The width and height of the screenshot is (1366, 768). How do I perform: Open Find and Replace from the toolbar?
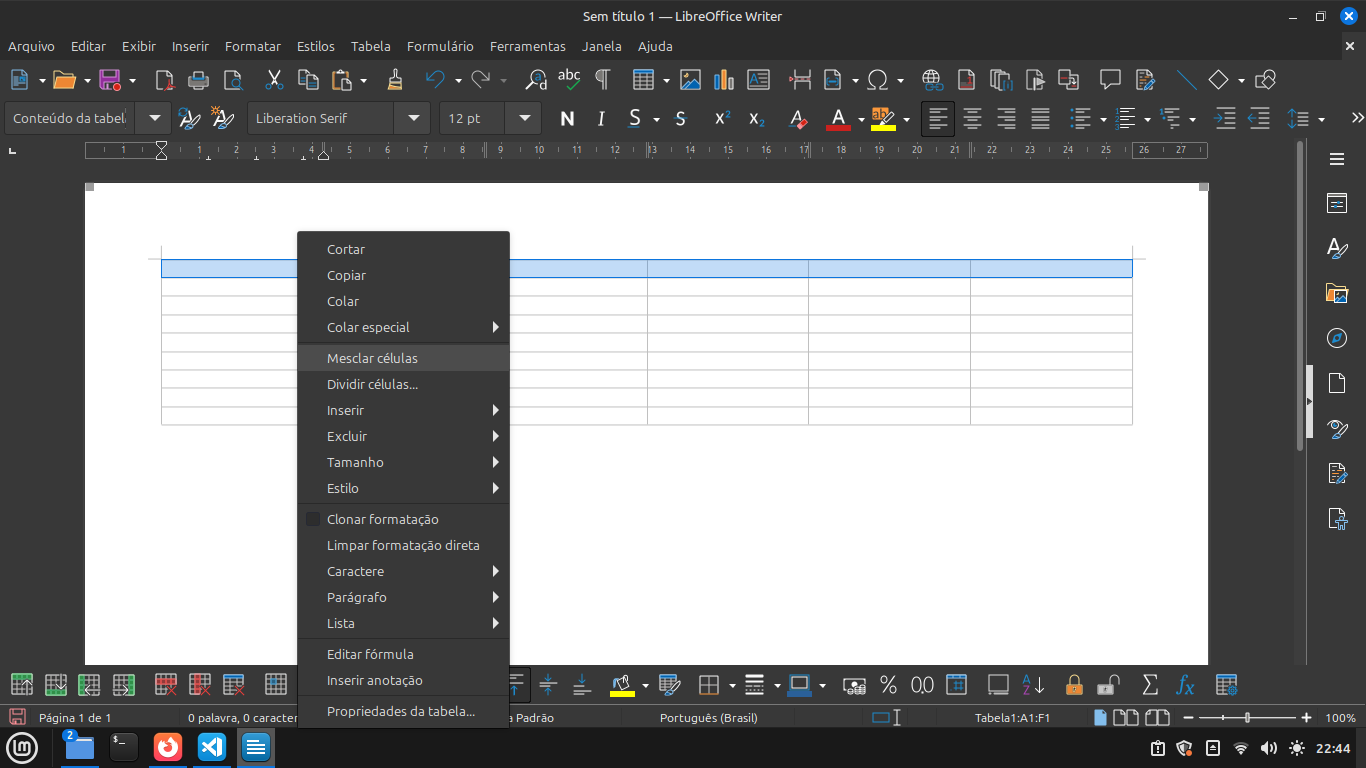[x=536, y=80]
